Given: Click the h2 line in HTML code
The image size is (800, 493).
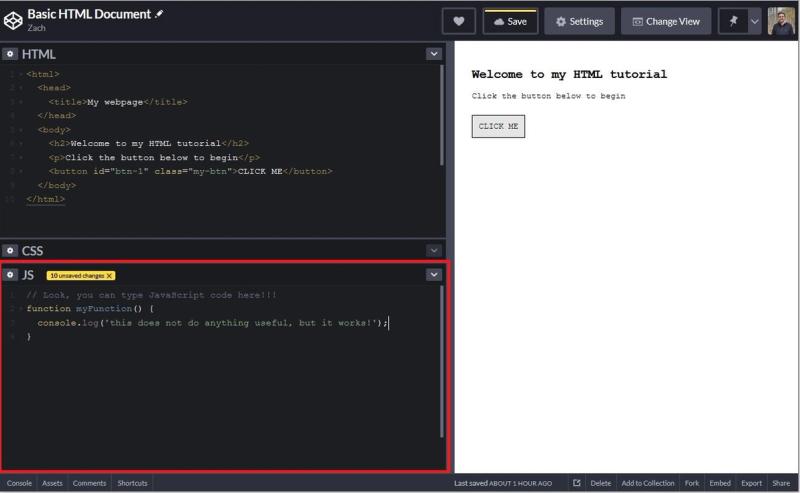Looking at the screenshot, I should point(148,143).
